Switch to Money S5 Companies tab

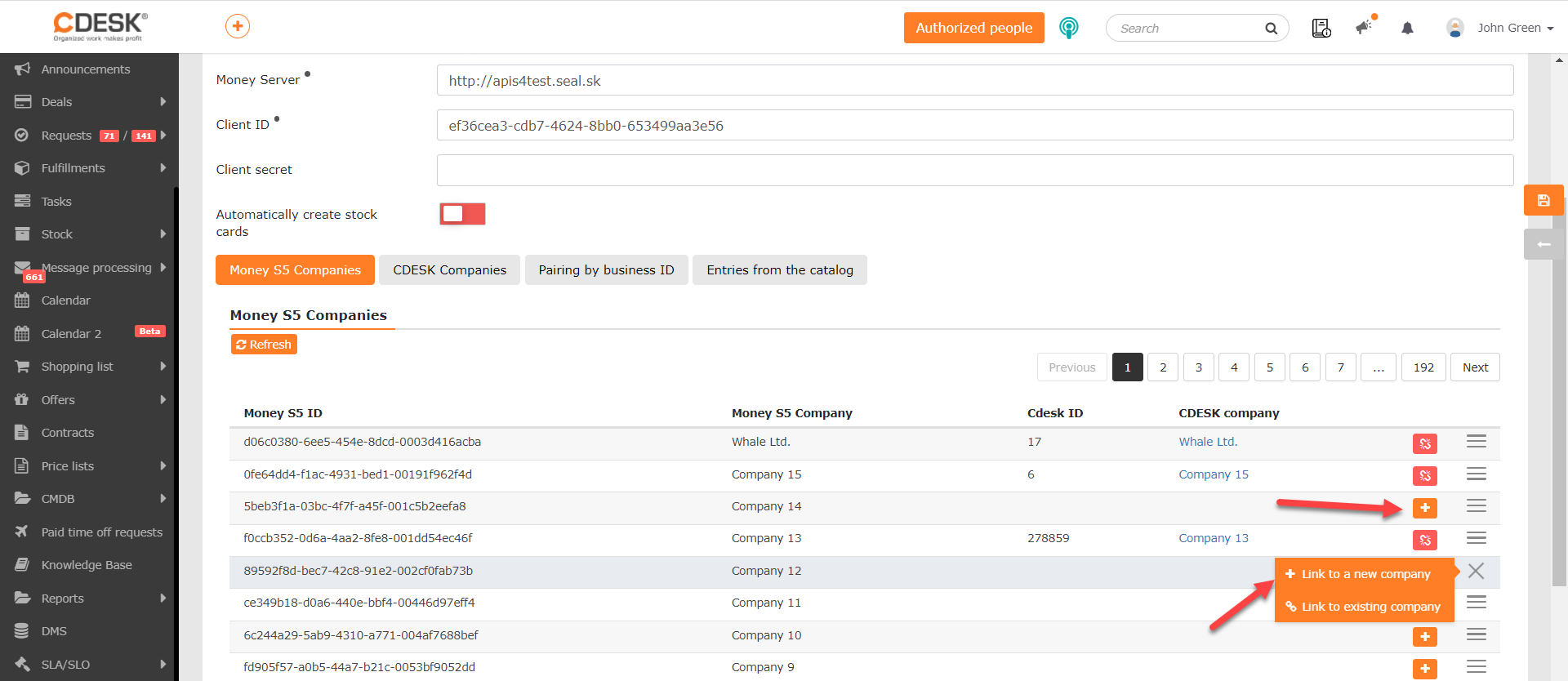pos(295,270)
